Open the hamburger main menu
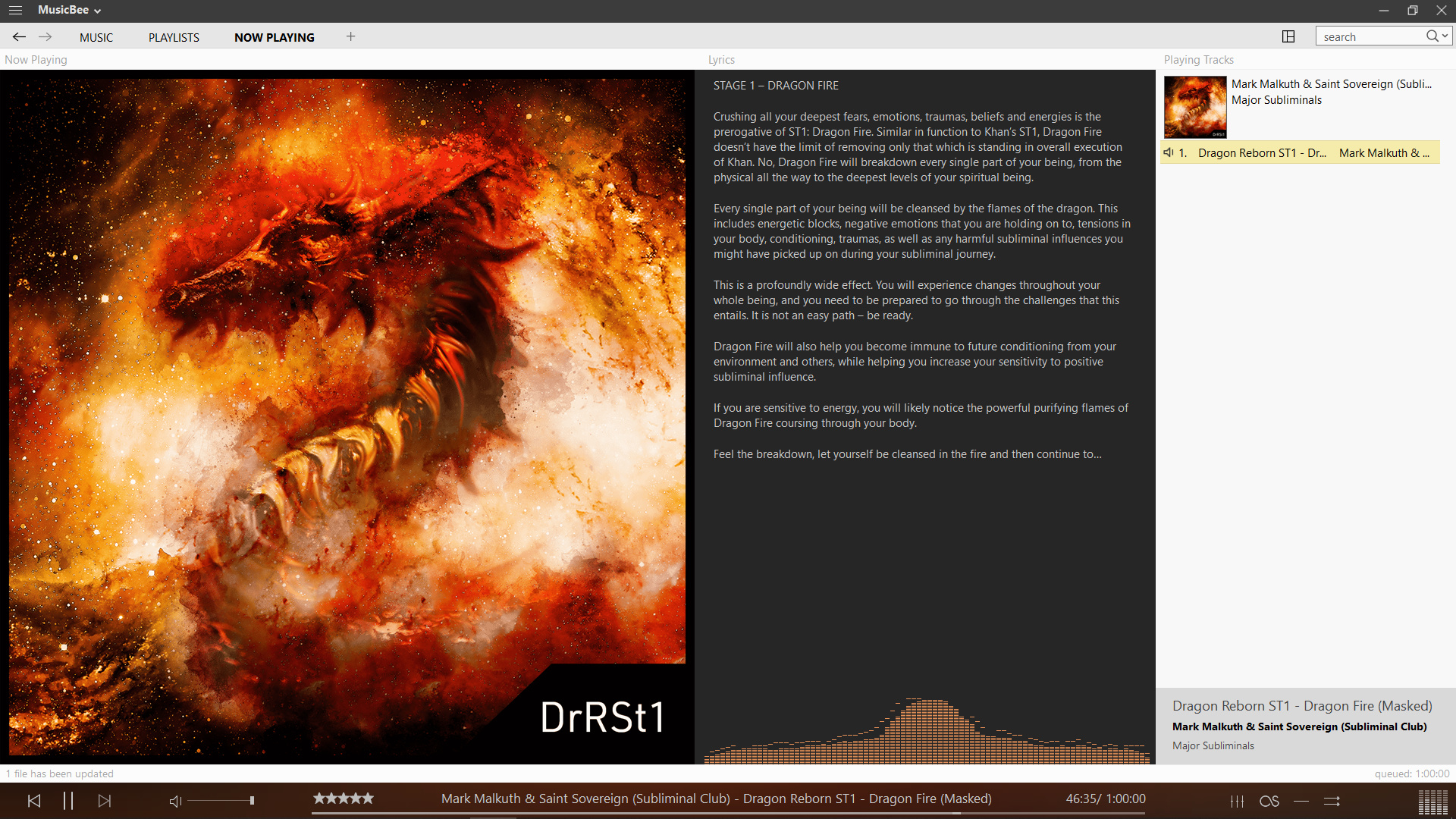The height and width of the screenshot is (819, 1456). click(x=15, y=10)
